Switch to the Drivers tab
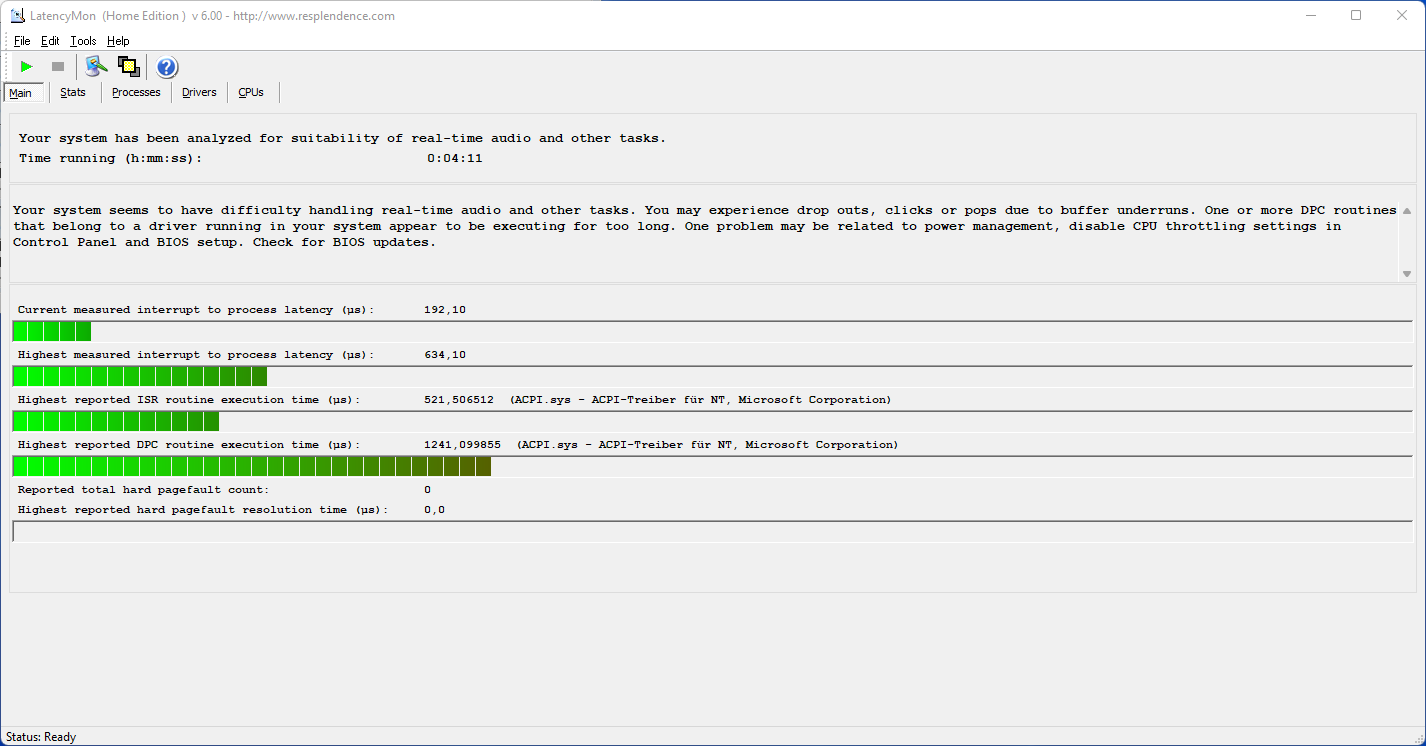 click(x=199, y=93)
